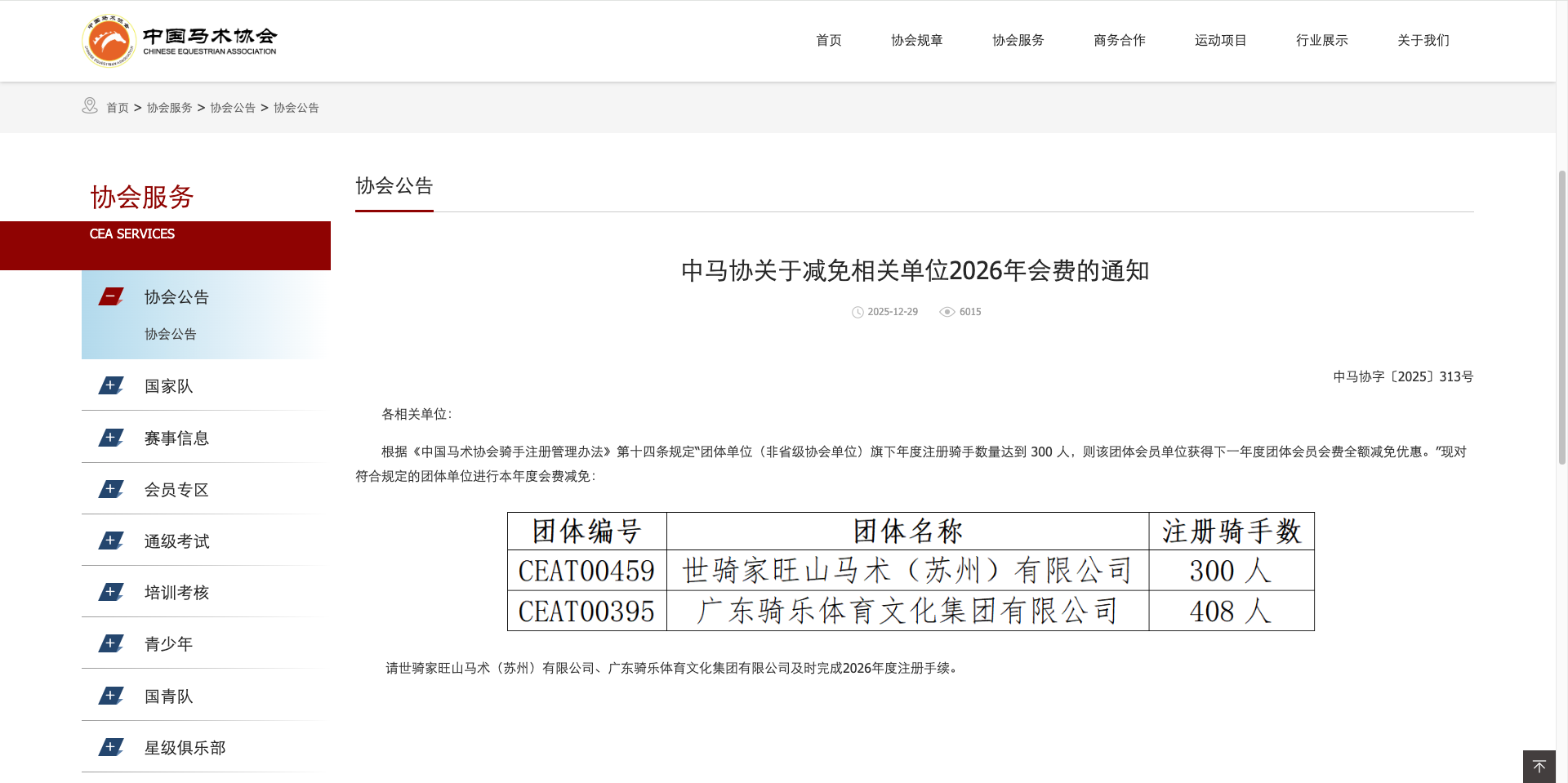Screen dimensions: 1568x783
Task: Click the clock icon beside 2025-12-29
Action: [857, 312]
